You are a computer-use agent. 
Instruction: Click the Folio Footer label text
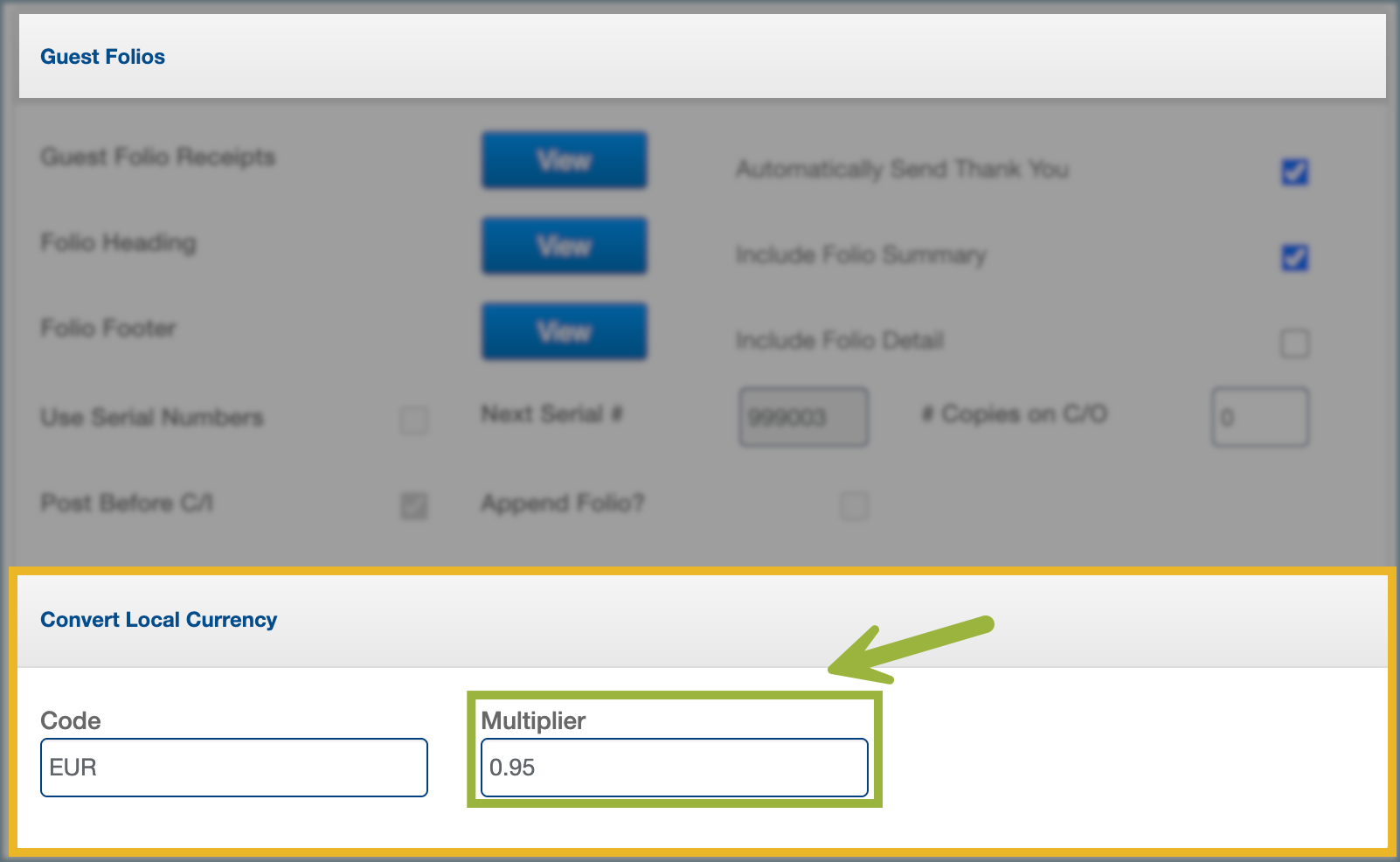click(107, 328)
